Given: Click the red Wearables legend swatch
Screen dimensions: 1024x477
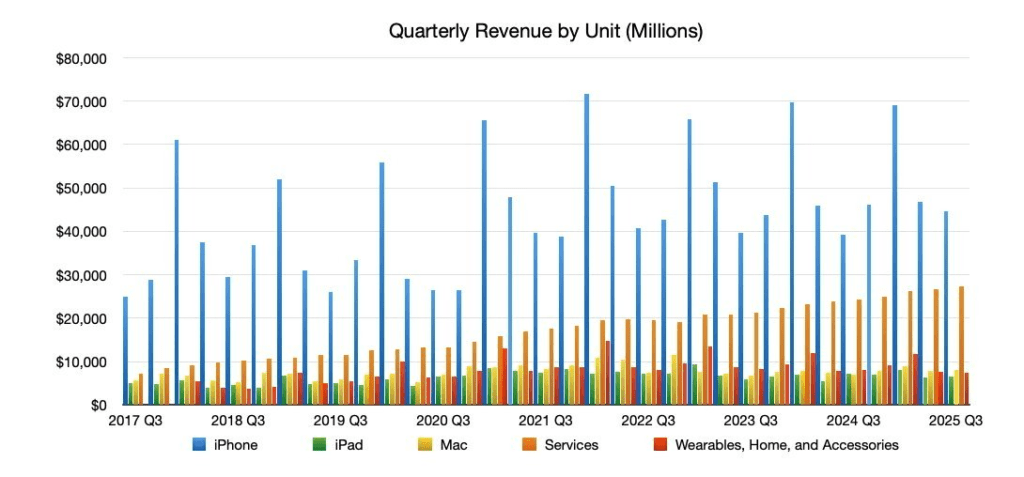Looking at the screenshot, I should 659,444.
